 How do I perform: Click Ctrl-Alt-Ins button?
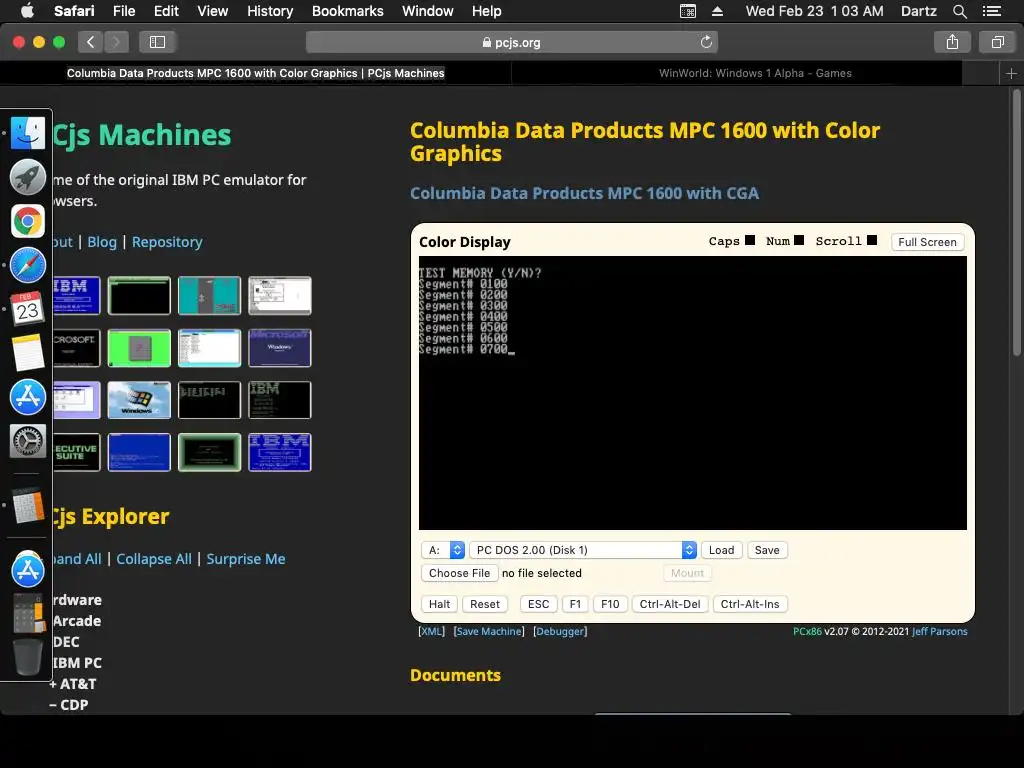coord(750,604)
